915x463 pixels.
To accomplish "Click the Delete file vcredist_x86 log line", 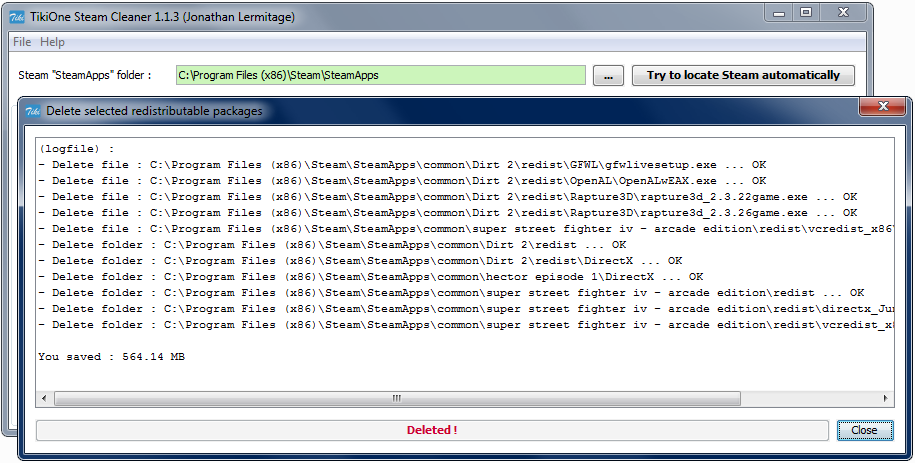I will 466,229.
